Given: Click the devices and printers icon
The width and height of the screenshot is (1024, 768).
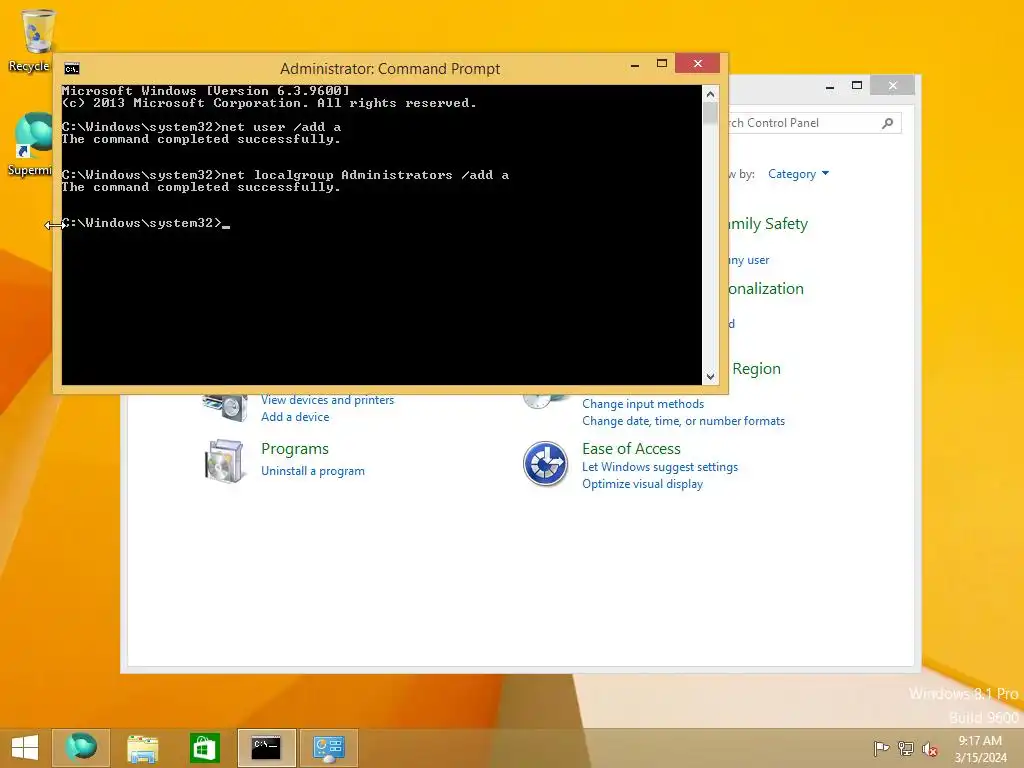Looking at the screenshot, I should click(x=225, y=408).
